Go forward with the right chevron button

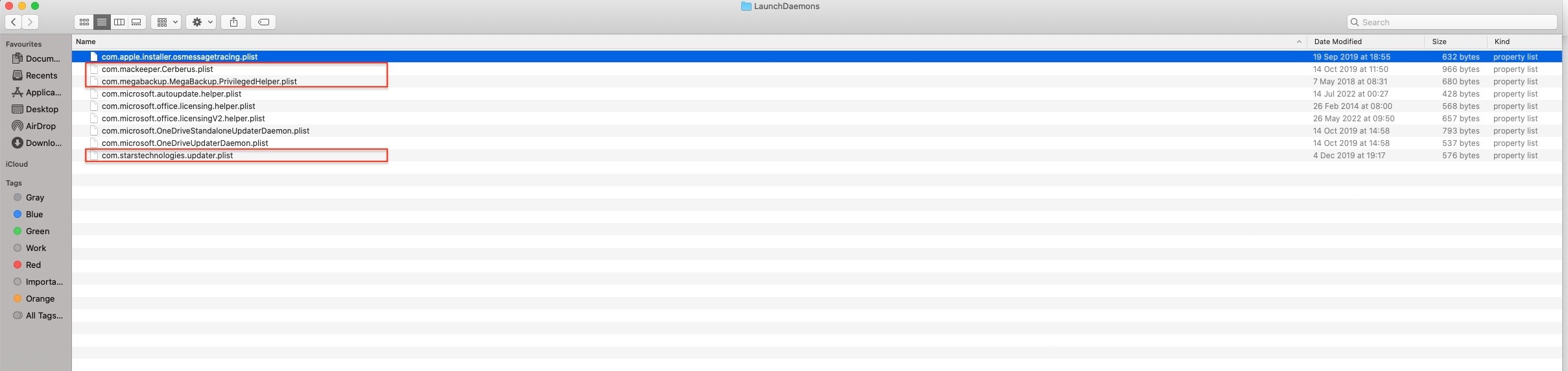point(30,22)
